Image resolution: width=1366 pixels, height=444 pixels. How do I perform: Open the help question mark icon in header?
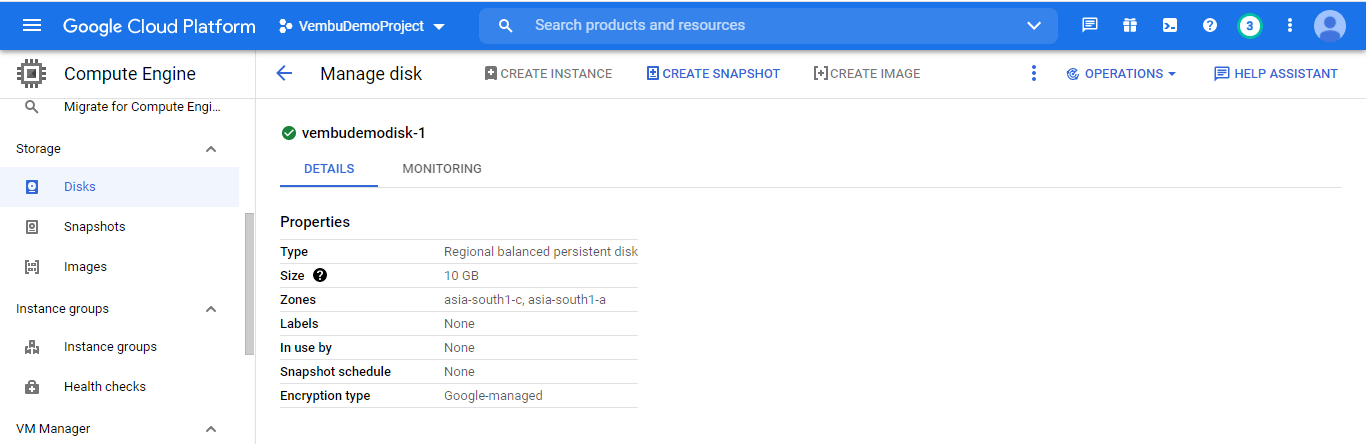point(1210,25)
